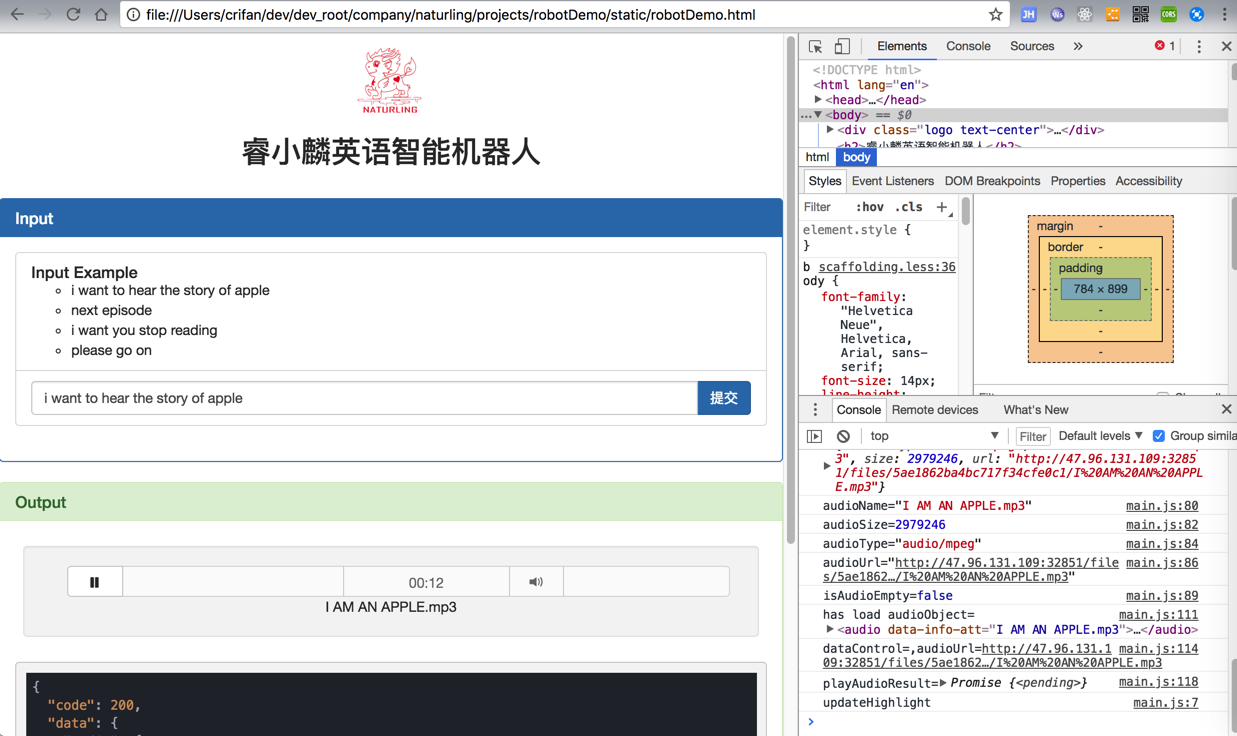Click the browser address bar
1237x736 pixels.
pyautogui.click(x=563, y=15)
